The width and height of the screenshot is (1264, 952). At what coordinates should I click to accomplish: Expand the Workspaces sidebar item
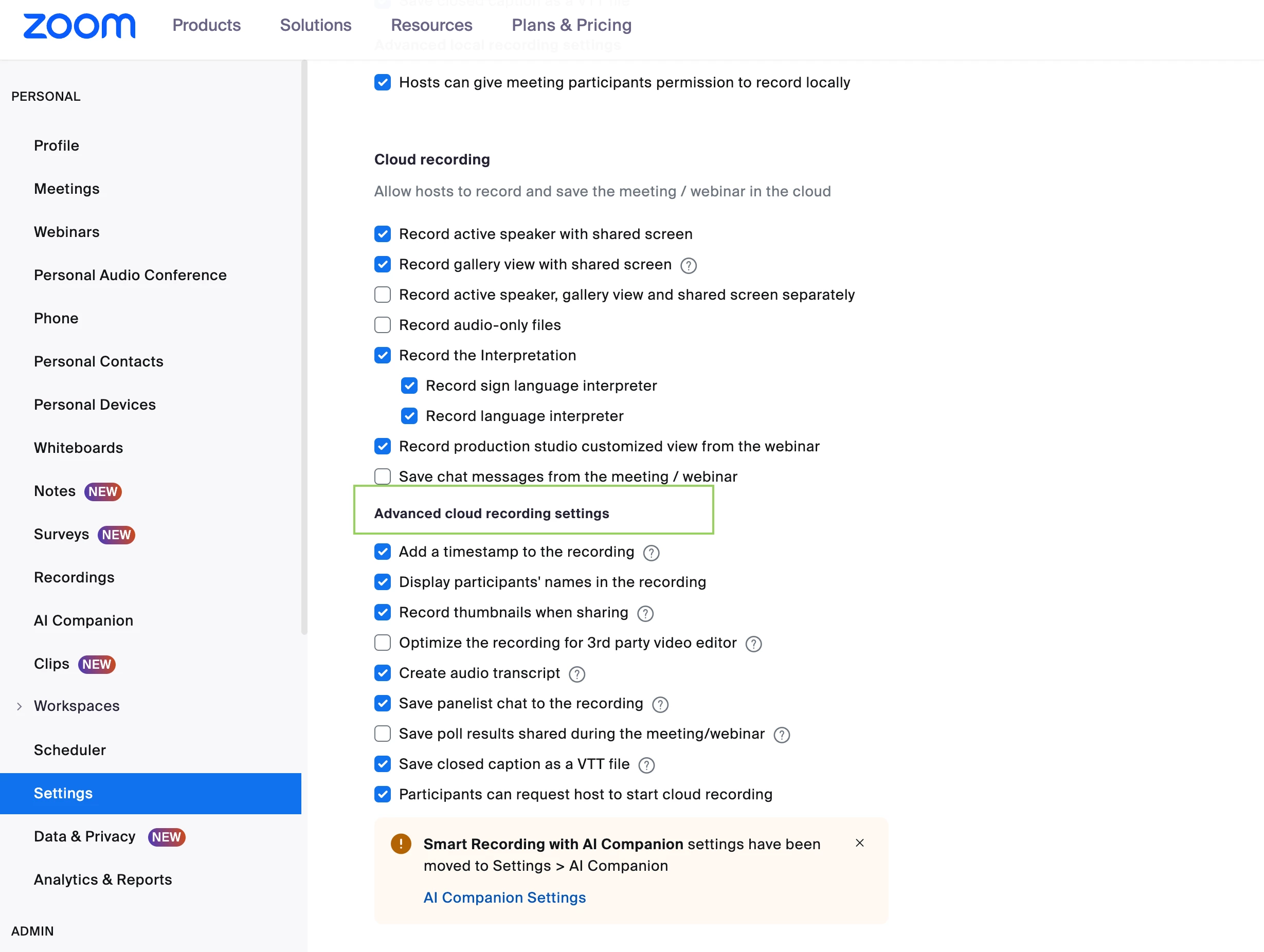coord(20,706)
